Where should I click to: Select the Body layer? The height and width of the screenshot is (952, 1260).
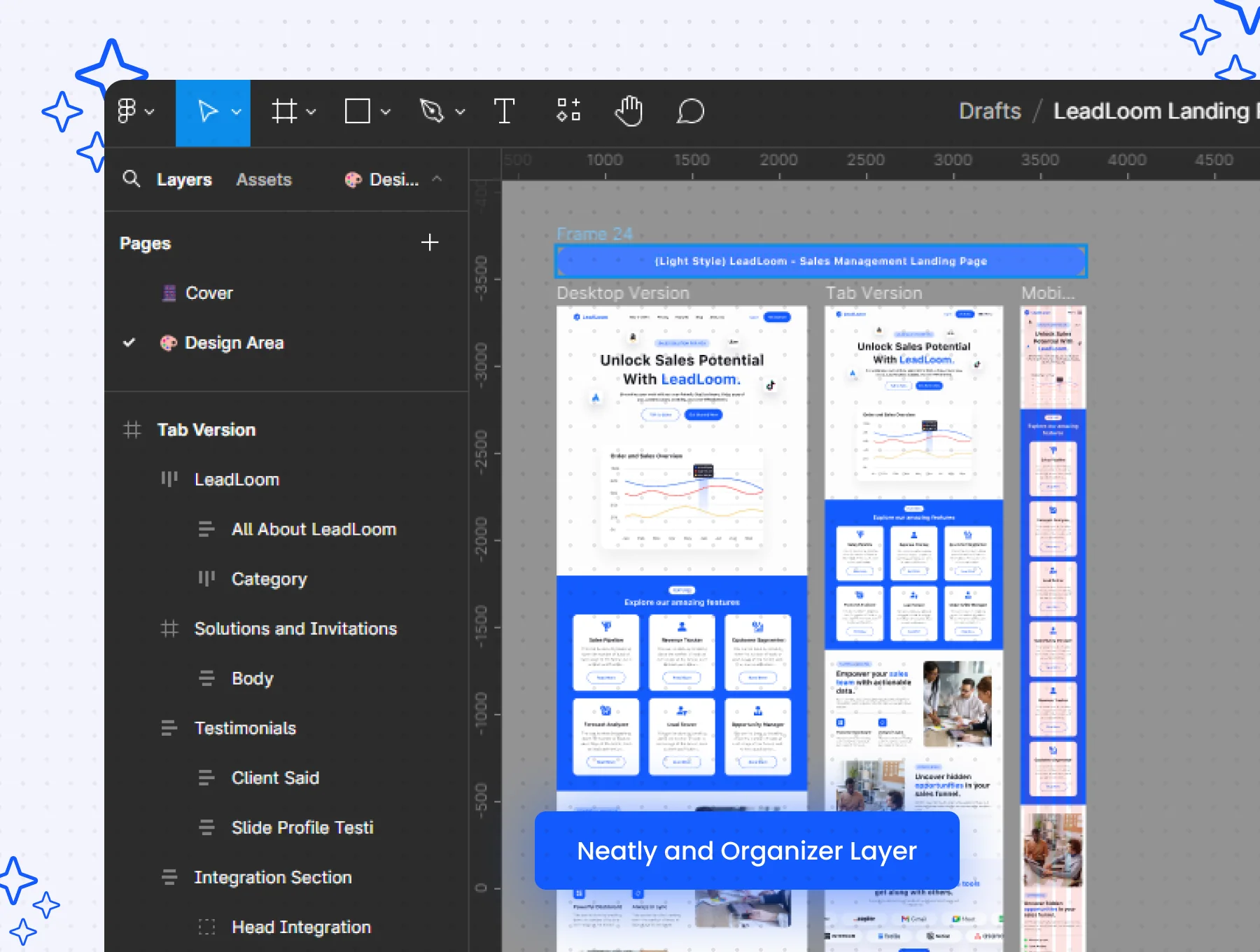253,679
